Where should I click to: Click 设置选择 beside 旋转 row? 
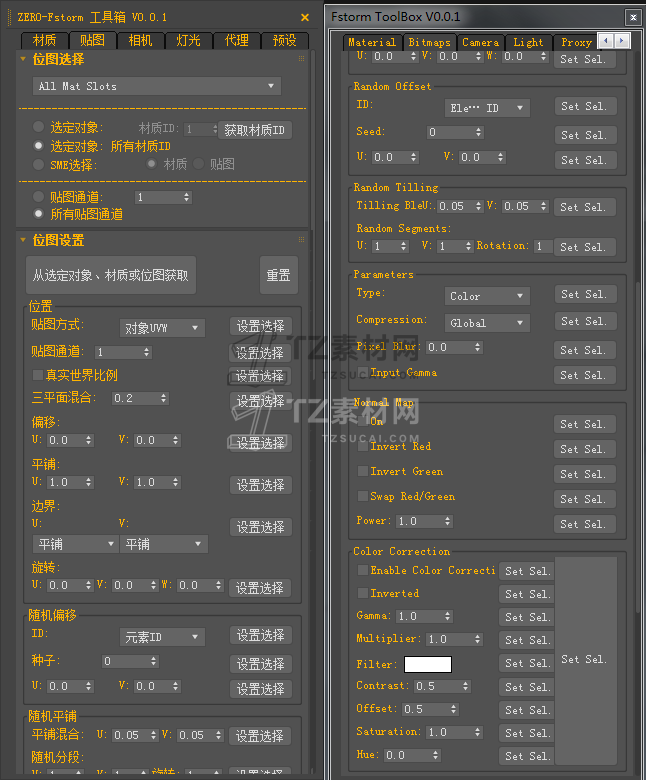point(260,588)
